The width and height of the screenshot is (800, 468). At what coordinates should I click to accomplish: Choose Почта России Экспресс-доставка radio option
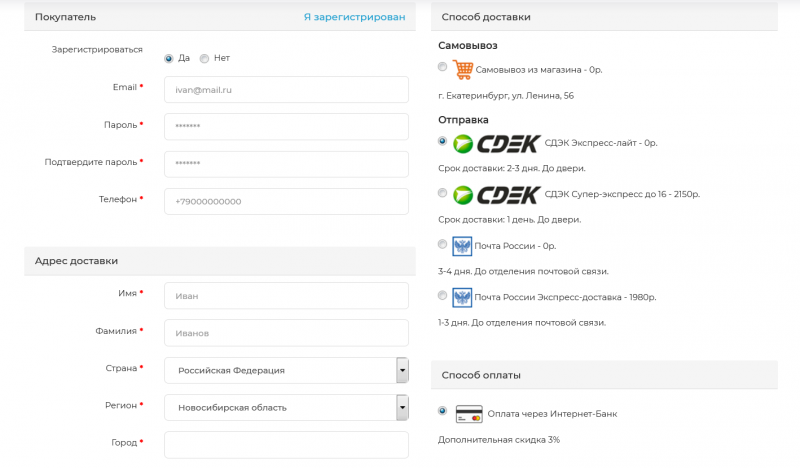click(443, 294)
